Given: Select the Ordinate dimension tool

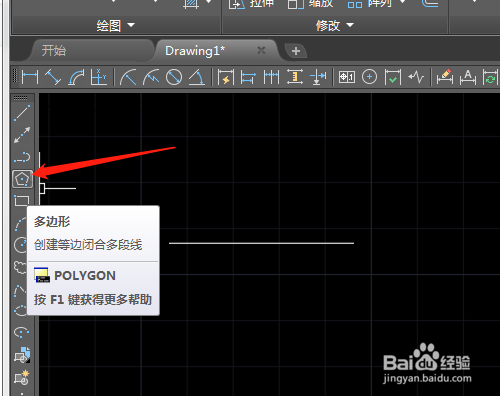Looking at the screenshot, I should tap(99, 77).
